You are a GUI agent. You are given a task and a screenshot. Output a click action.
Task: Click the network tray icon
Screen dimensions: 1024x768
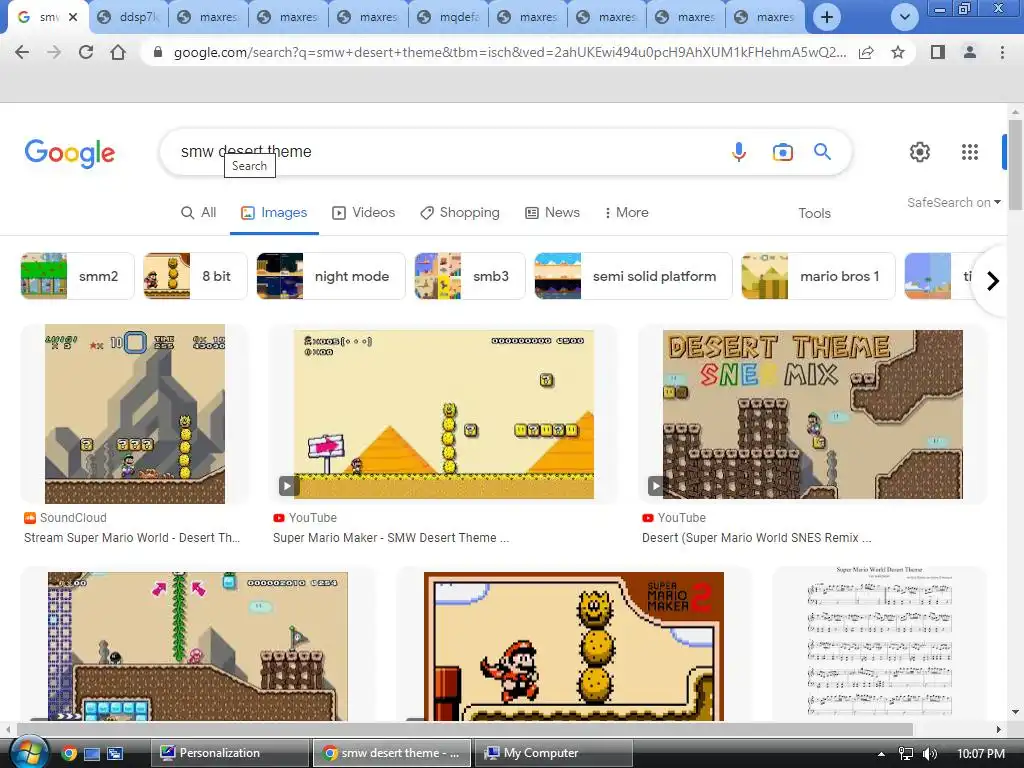click(906, 754)
